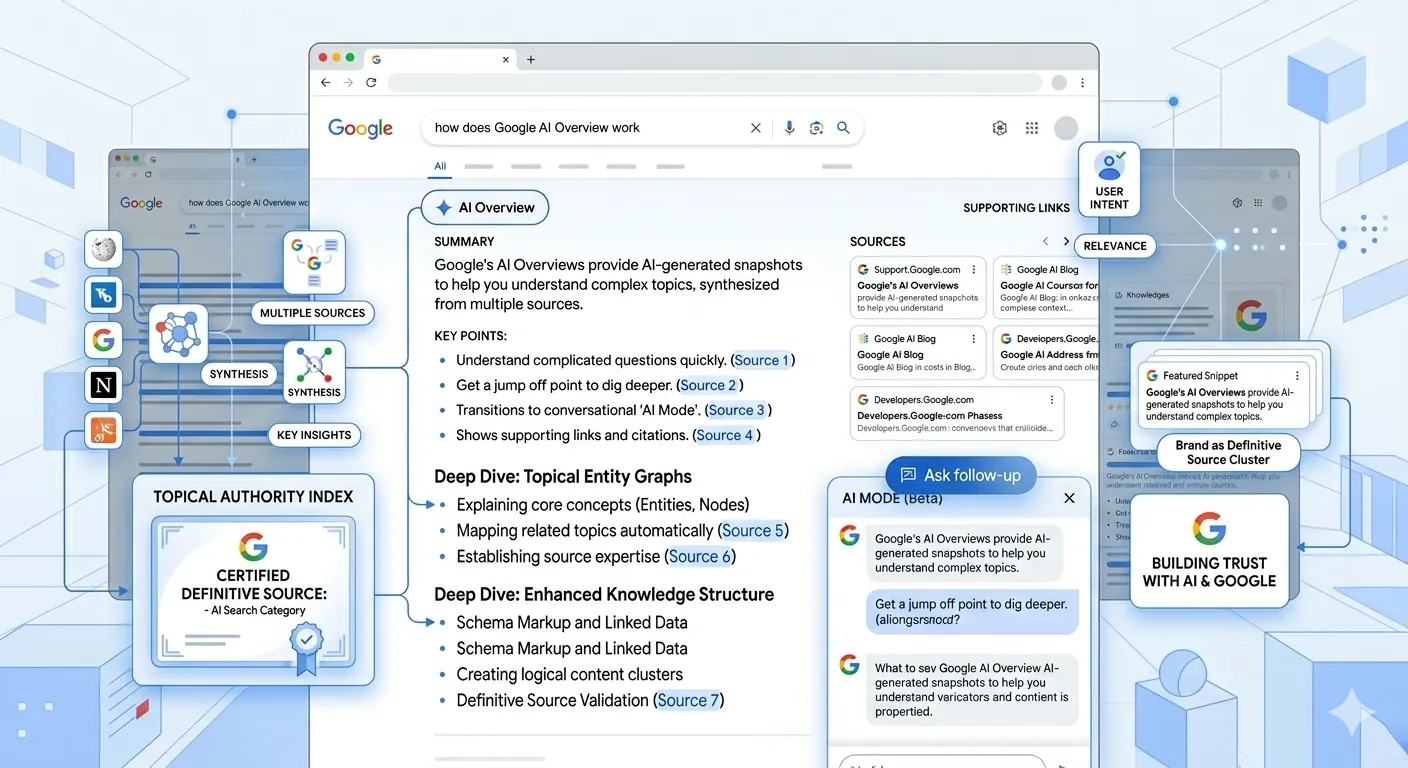The image size is (1408, 768).
Task: Click the account avatar beside the apps grid
Action: pyautogui.click(x=1066, y=128)
